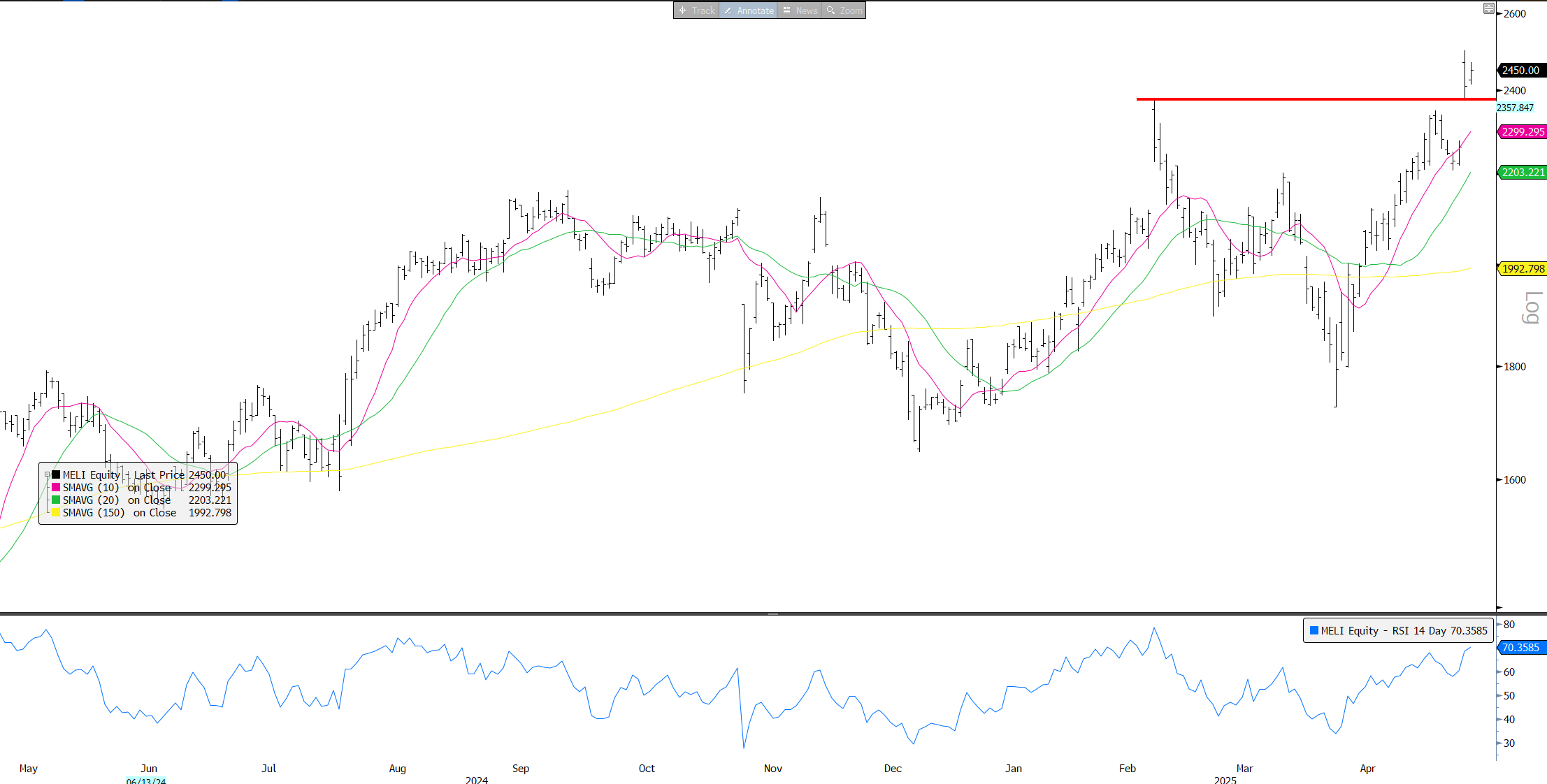Click the 2299.295 magenta axis label
This screenshot has width=1547, height=784.
(1523, 132)
